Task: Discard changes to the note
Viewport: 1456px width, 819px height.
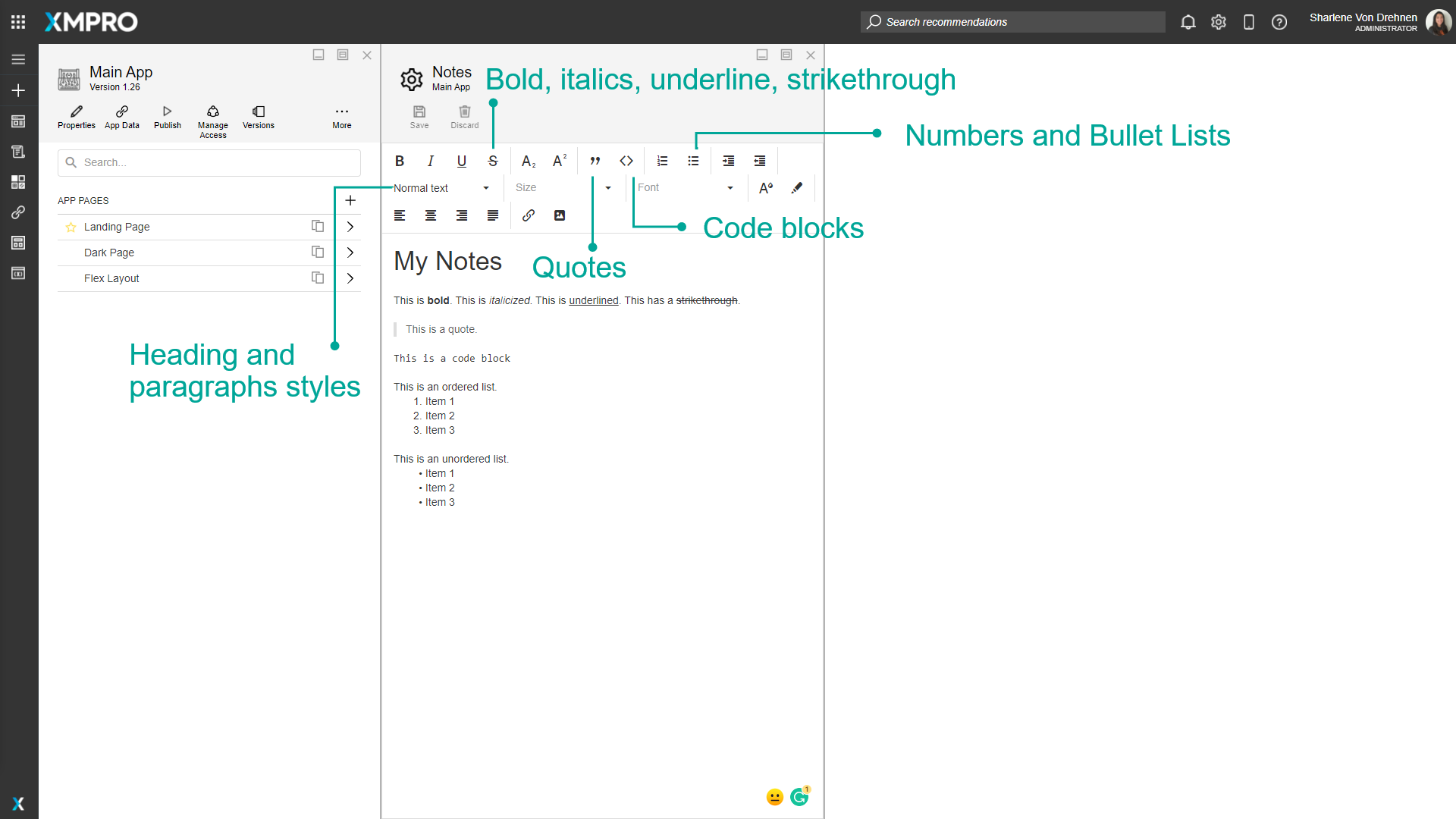Action: pos(464,116)
